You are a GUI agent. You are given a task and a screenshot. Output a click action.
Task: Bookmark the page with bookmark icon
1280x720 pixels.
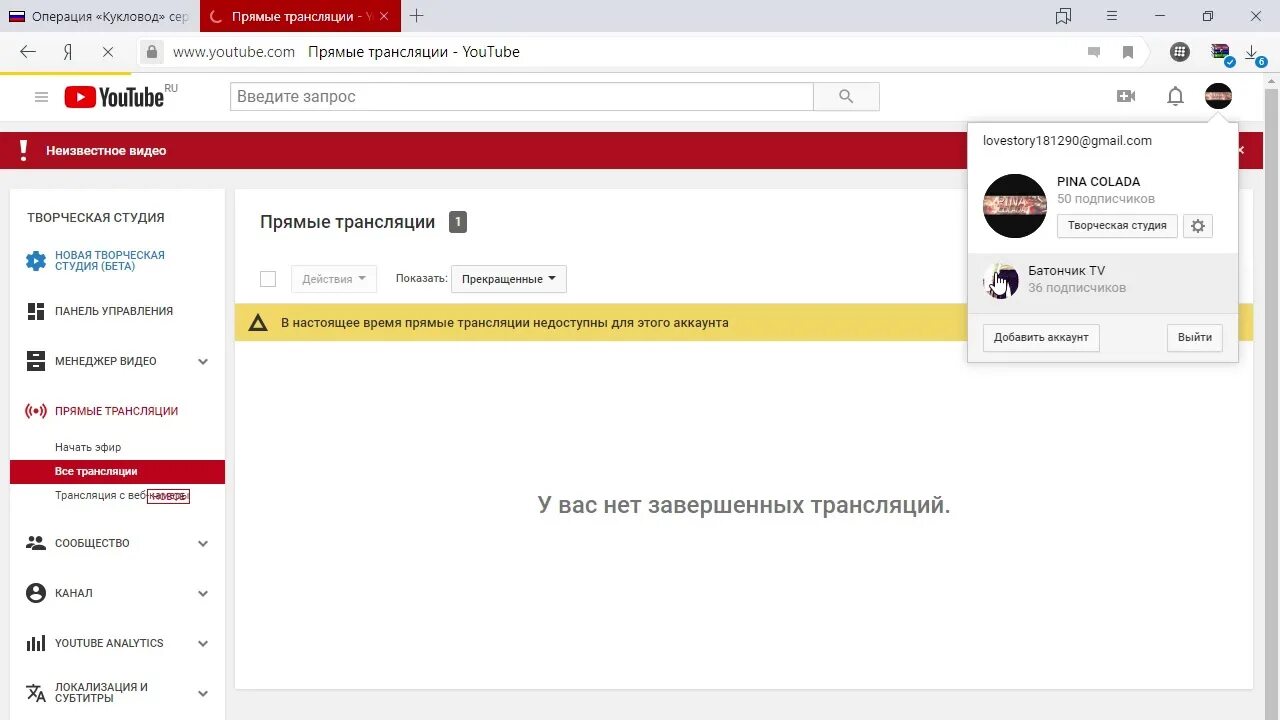pyautogui.click(x=1128, y=52)
